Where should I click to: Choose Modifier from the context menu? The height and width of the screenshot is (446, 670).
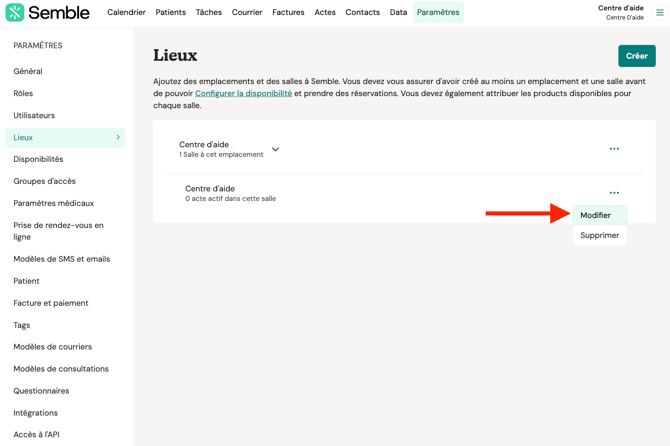pos(596,215)
